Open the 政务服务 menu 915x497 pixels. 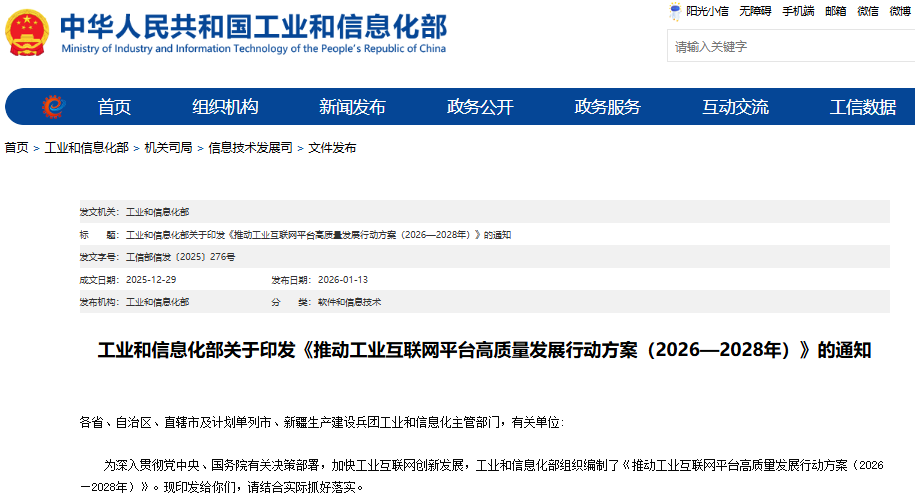(607, 107)
